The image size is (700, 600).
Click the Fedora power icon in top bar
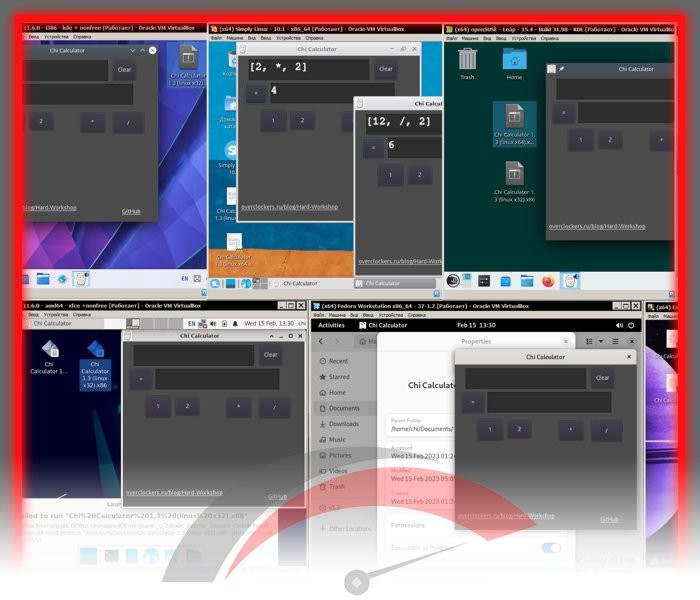tap(631, 325)
